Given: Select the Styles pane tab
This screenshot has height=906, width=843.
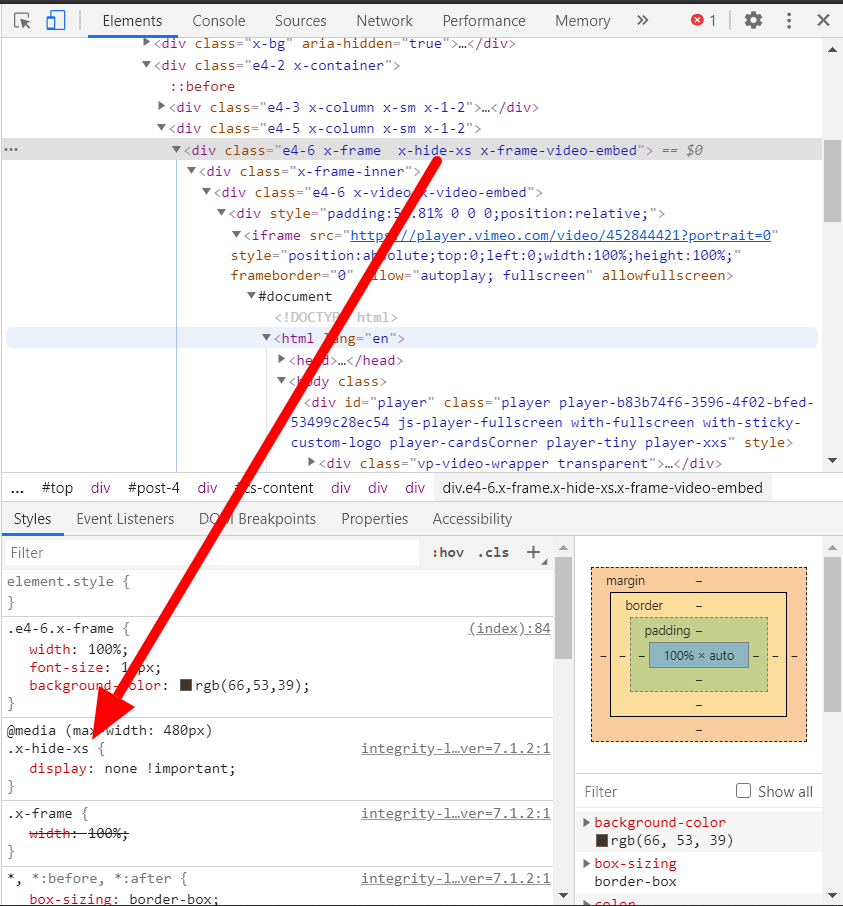Looking at the screenshot, I should pos(32,519).
